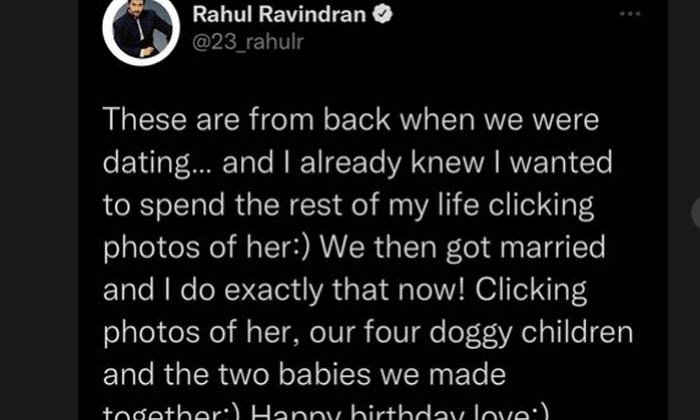The image size is (700, 420).
Task: Click the verified badge beside Rahul Ravindran
Action: click(383, 15)
